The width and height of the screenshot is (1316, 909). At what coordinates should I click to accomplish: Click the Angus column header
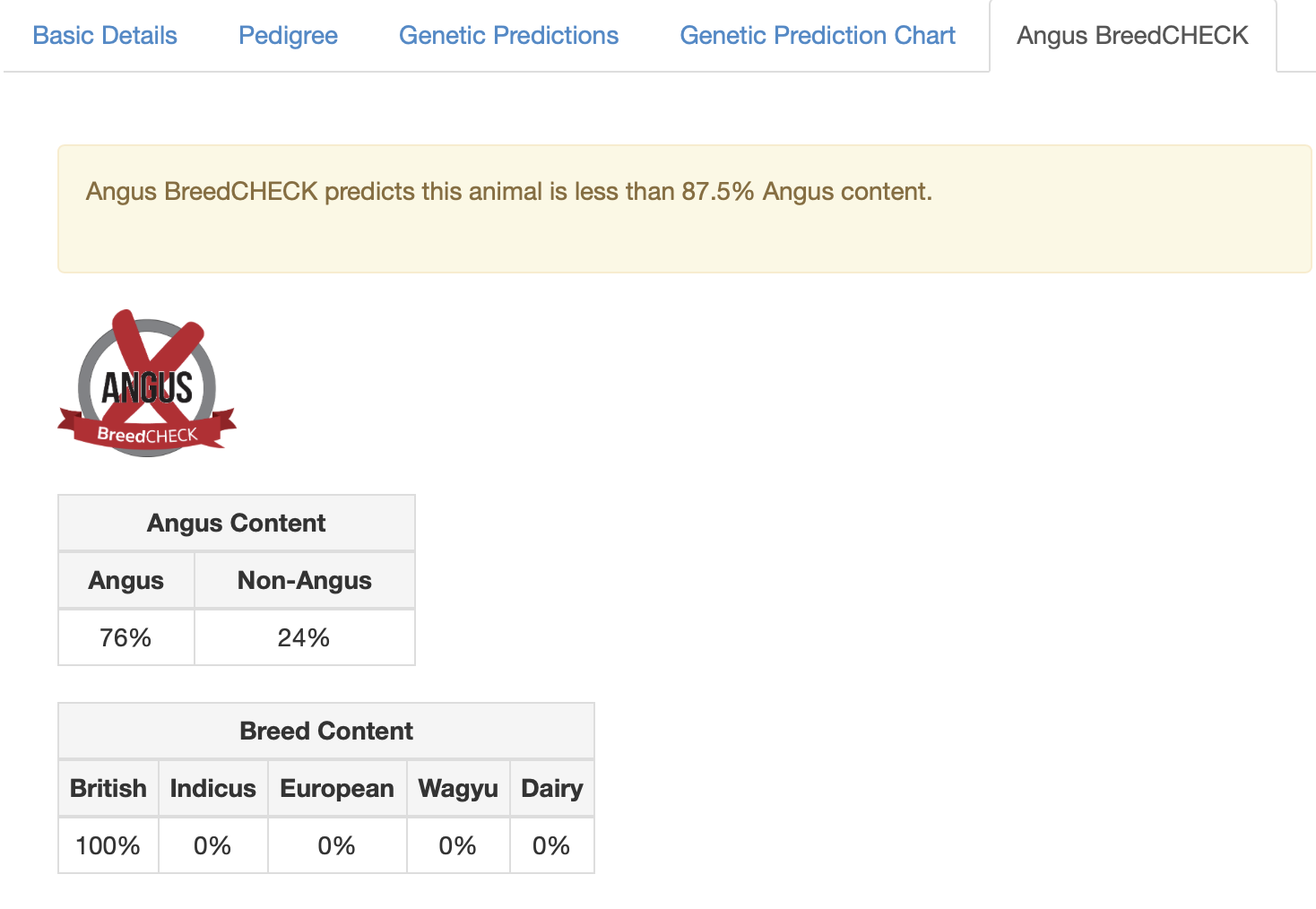[x=126, y=581]
